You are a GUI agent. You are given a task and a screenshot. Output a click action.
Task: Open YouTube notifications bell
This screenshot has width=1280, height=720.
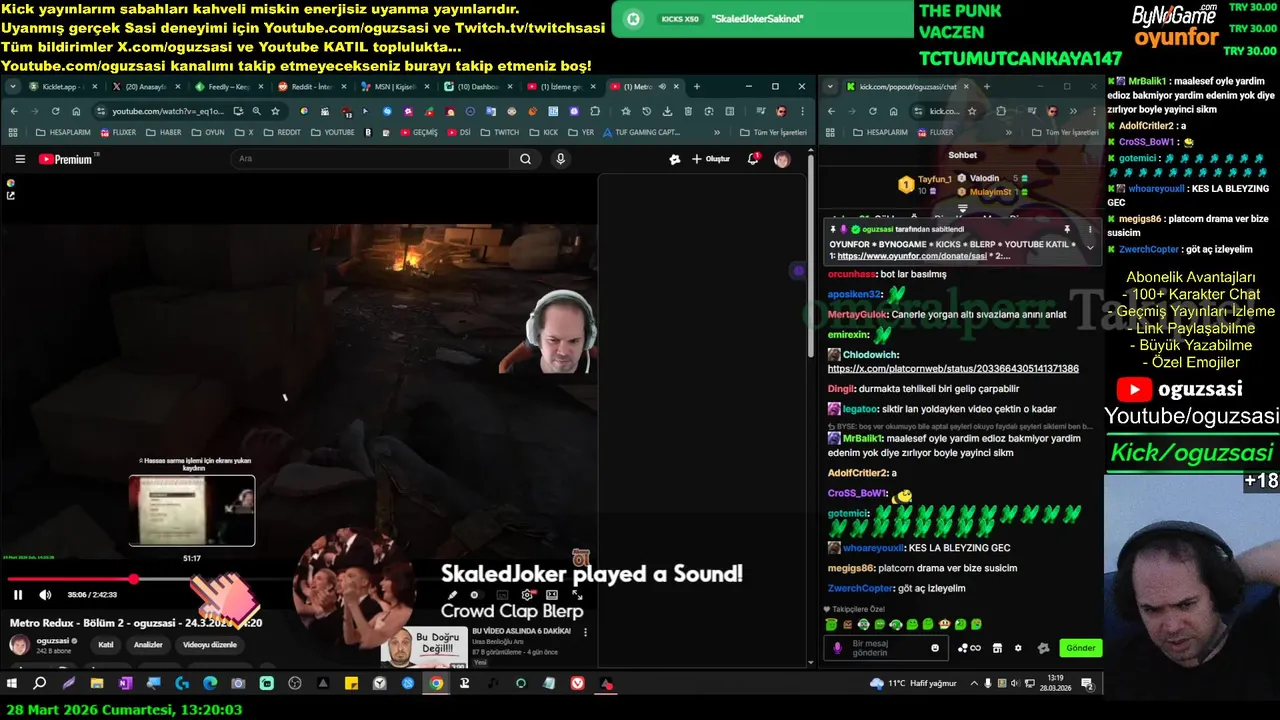click(x=753, y=159)
